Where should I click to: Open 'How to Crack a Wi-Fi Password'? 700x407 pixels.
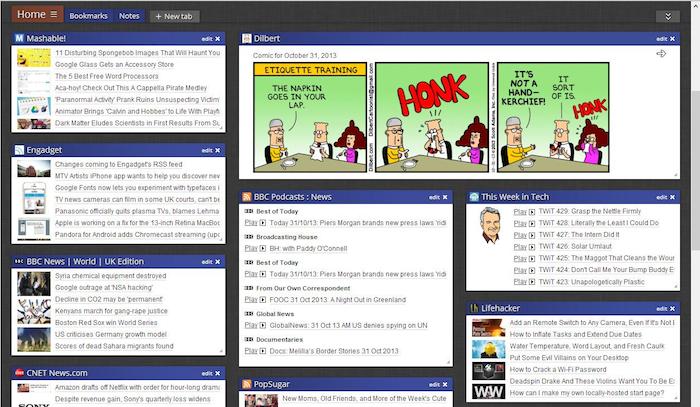pyautogui.click(x=558, y=370)
